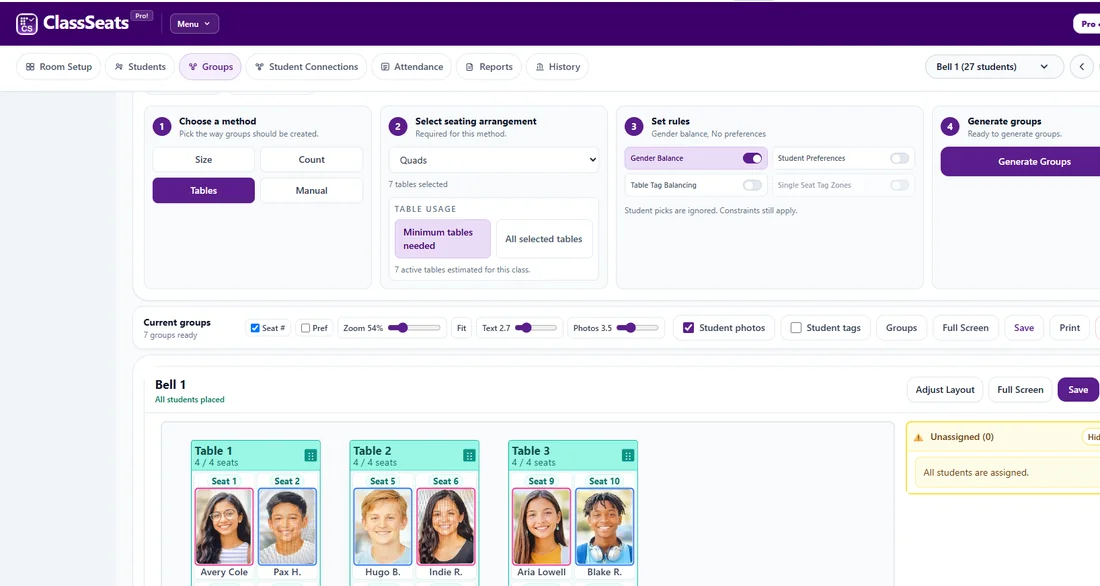
Task: Switch to the Student Connections tab
Action: [x=307, y=67]
